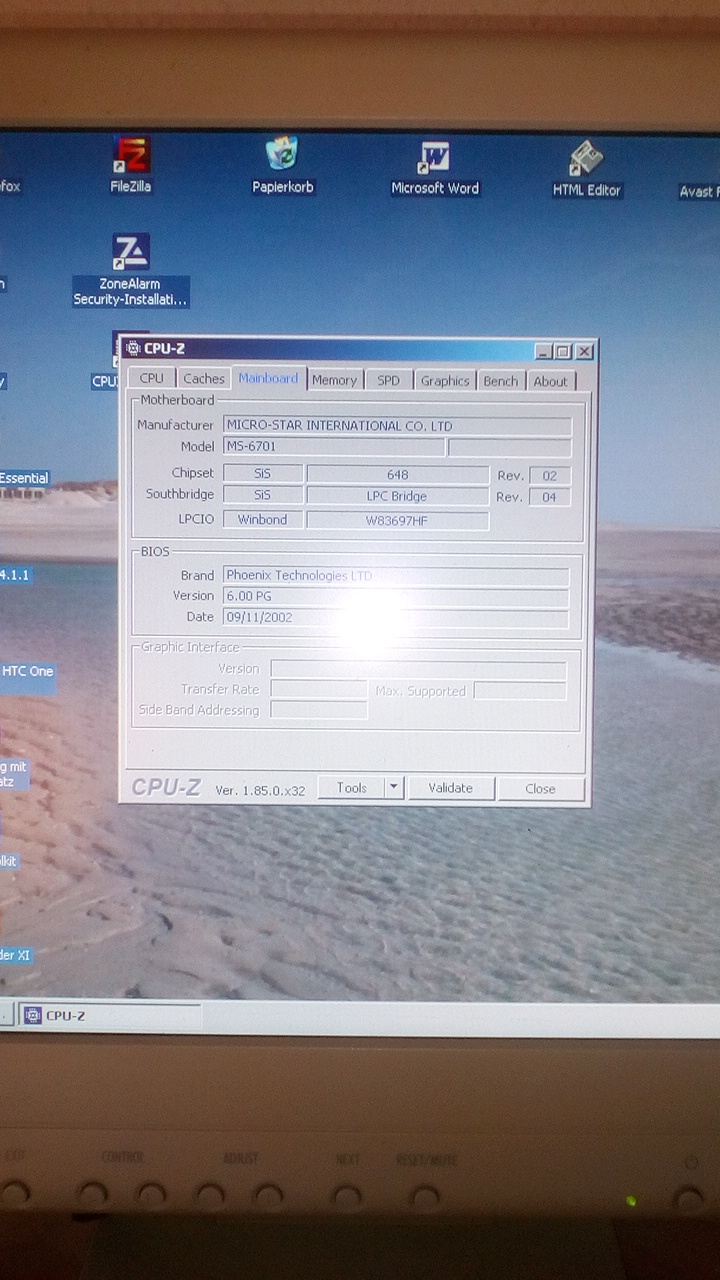Click the Southbridge LPC Bridge field
This screenshot has height=1280, width=720.
click(397, 496)
